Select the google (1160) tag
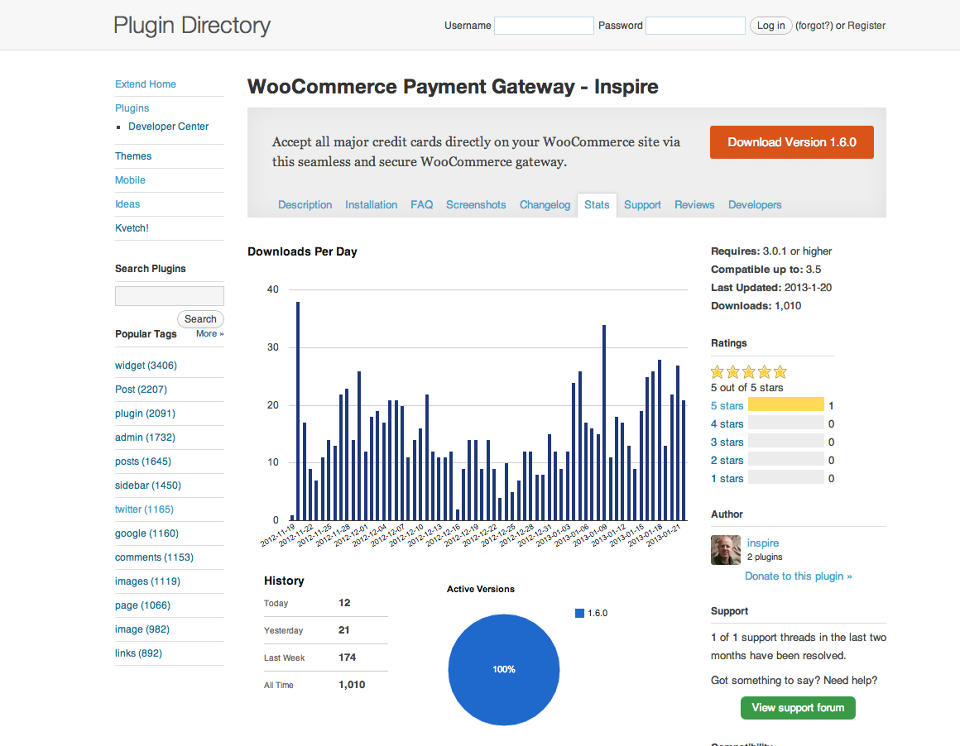Image resolution: width=960 pixels, height=746 pixels. [x=147, y=533]
